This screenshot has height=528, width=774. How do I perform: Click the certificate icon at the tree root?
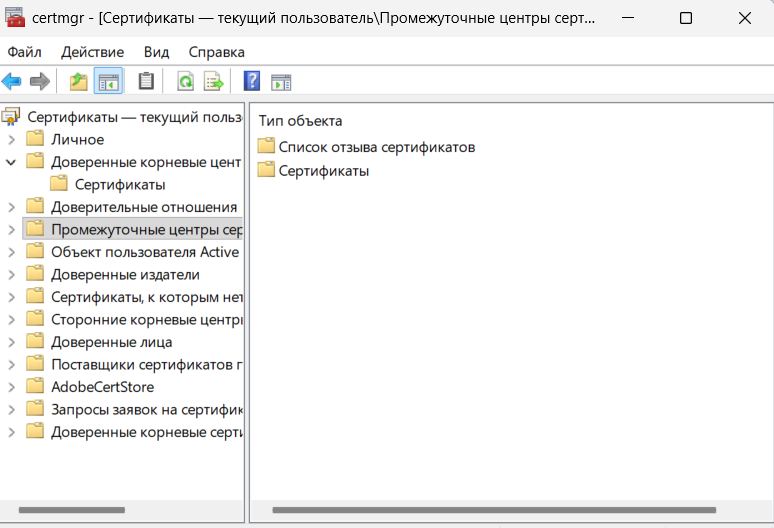tap(10, 117)
